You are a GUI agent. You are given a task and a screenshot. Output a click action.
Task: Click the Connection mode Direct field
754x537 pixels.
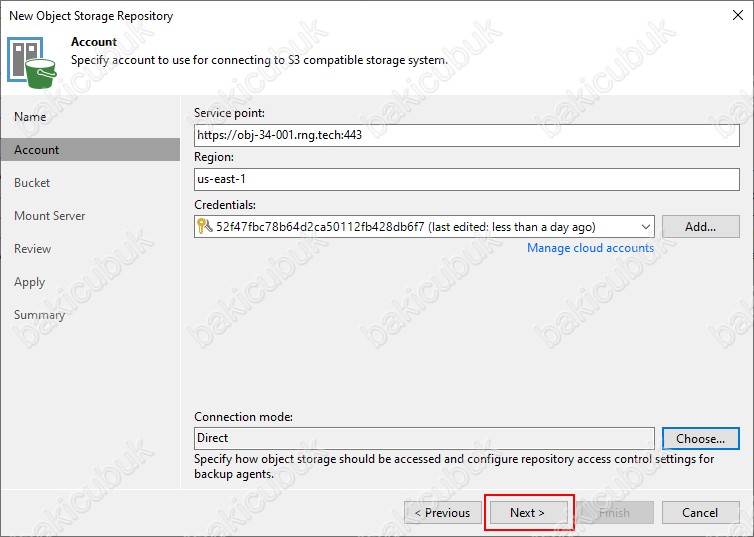pyautogui.click(x=424, y=438)
